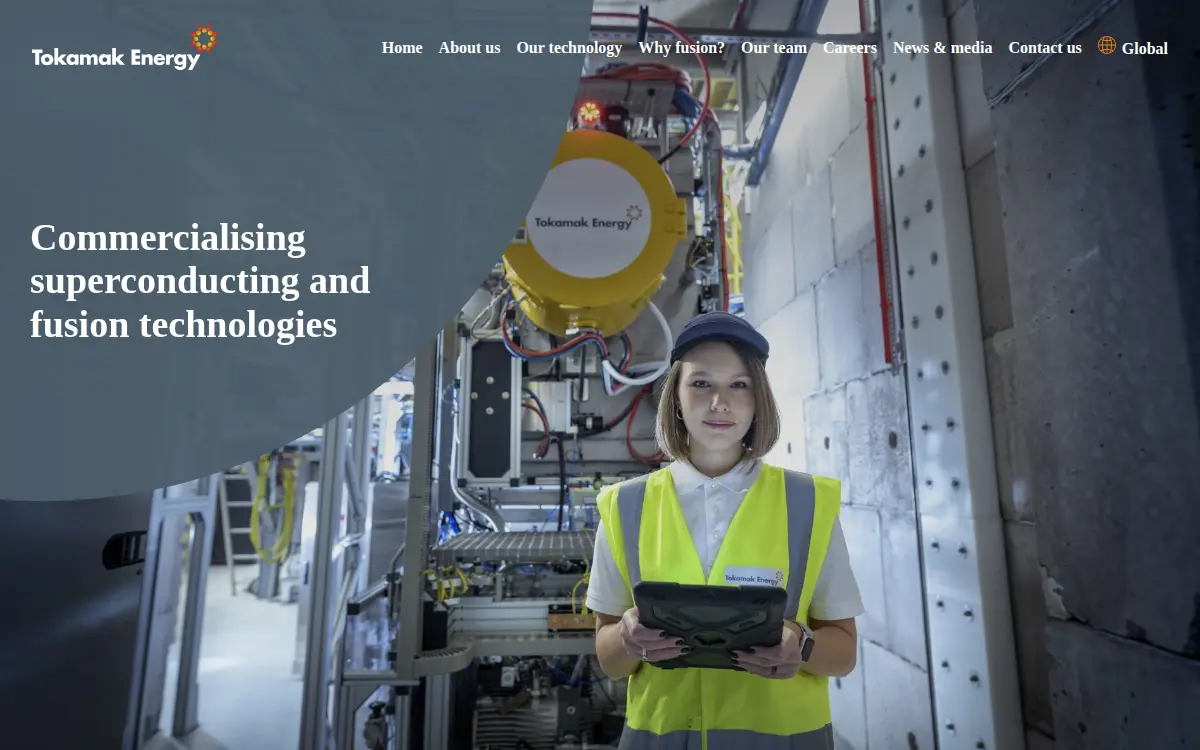Screen dimensions: 1200x750
Task: Go to About us
Action: click(469, 48)
